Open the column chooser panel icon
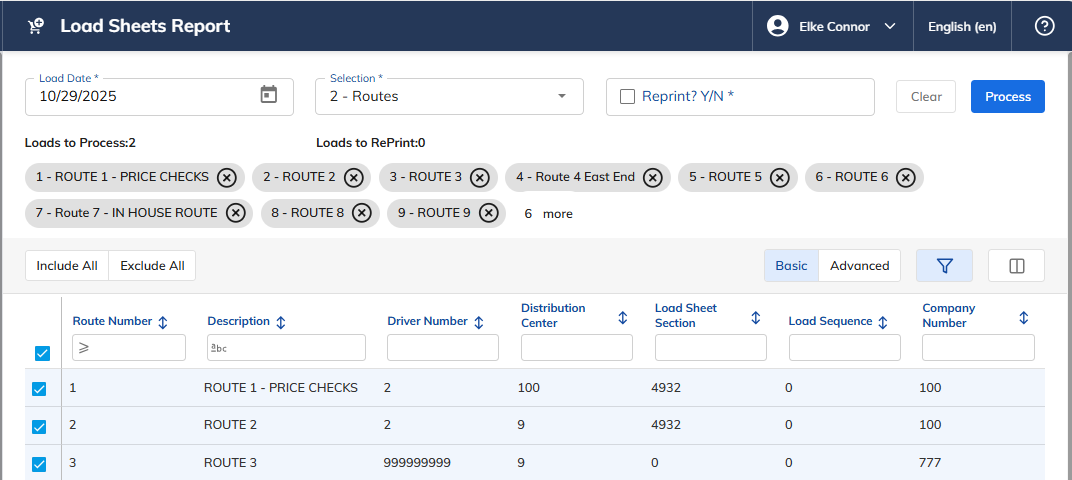Screen dimensions: 1072x480 click(1016, 265)
